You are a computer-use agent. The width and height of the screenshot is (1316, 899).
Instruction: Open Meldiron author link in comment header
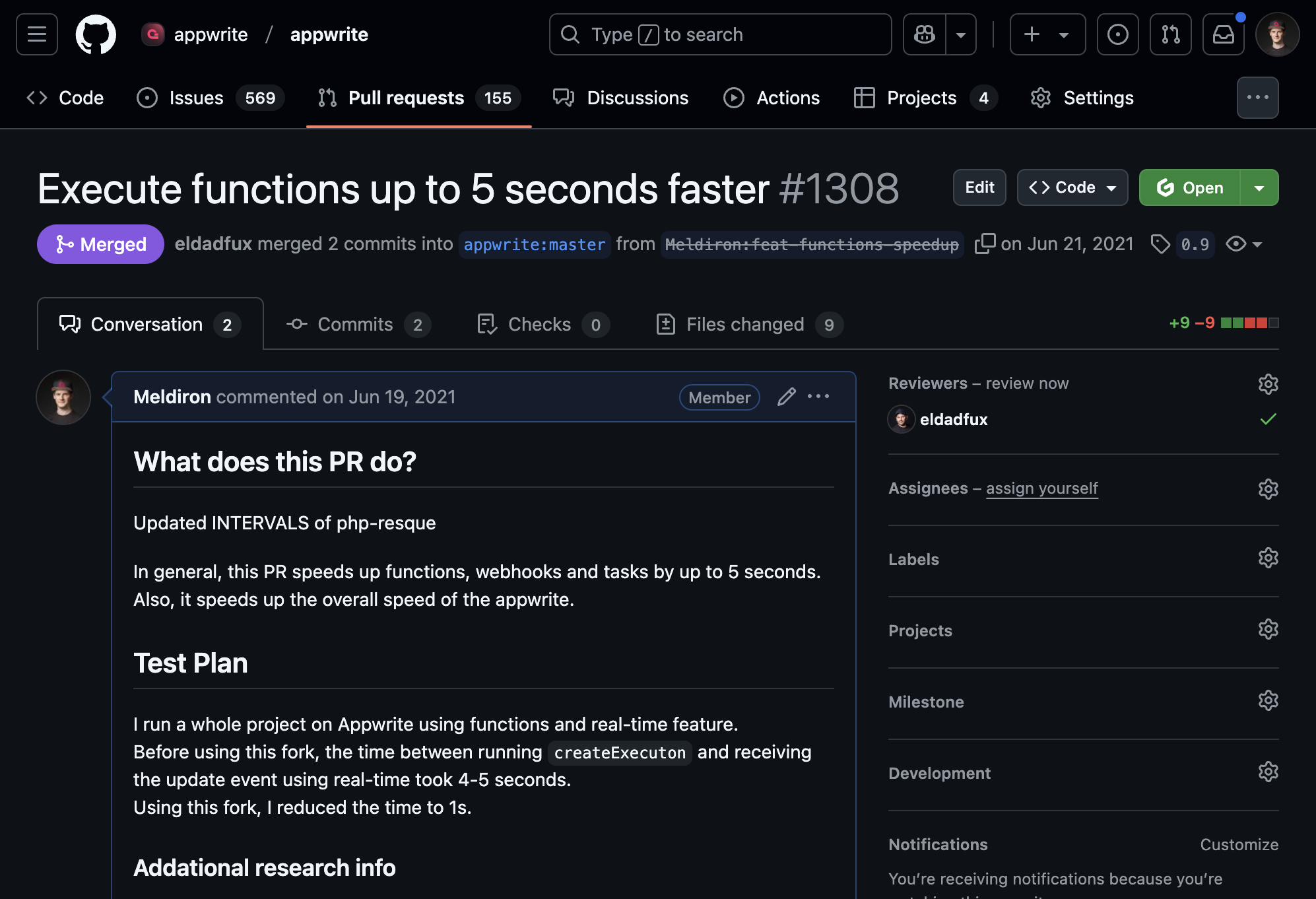[172, 397]
